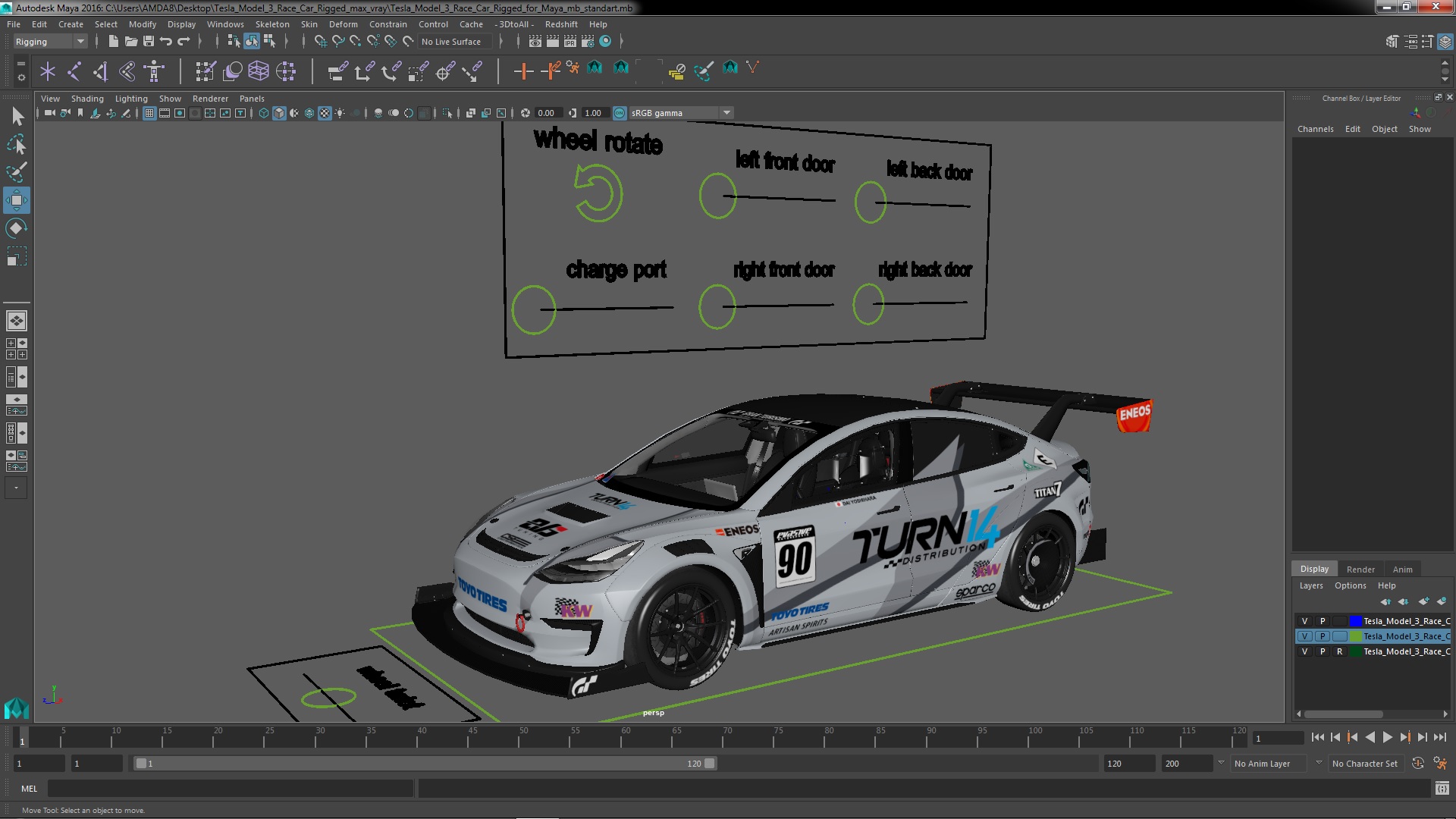Select the Paint Selection tool
The image size is (1456, 819).
pos(17,172)
